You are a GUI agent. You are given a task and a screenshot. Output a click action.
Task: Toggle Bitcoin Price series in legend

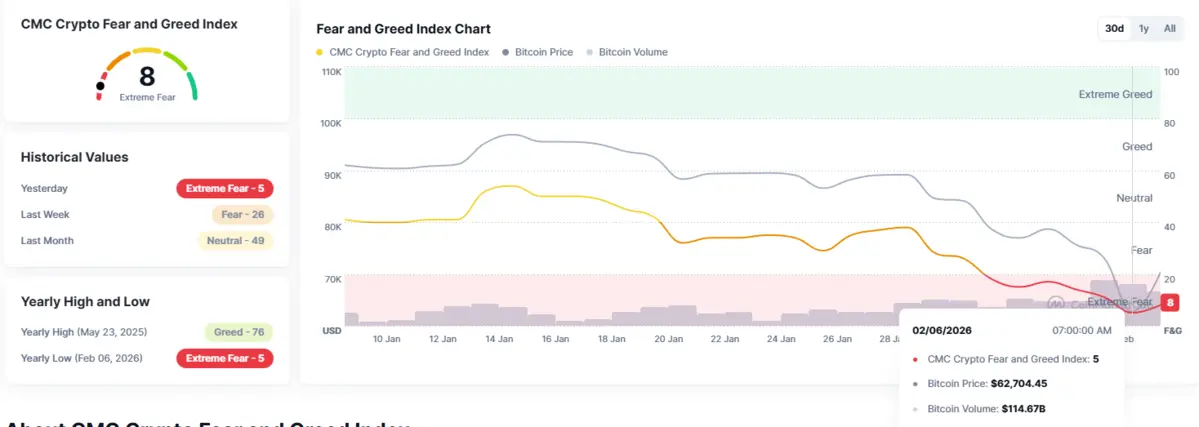click(543, 52)
